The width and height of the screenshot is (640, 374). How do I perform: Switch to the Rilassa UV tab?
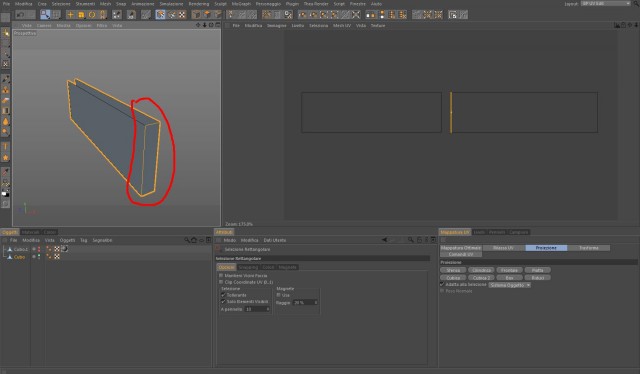[x=503, y=248]
